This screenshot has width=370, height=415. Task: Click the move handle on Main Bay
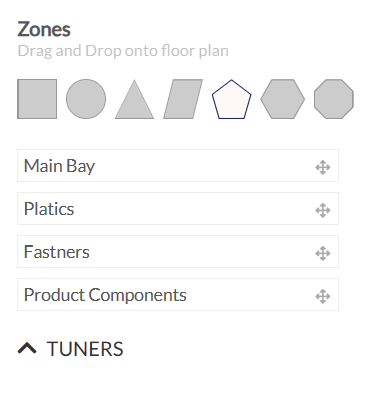pyautogui.click(x=323, y=167)
